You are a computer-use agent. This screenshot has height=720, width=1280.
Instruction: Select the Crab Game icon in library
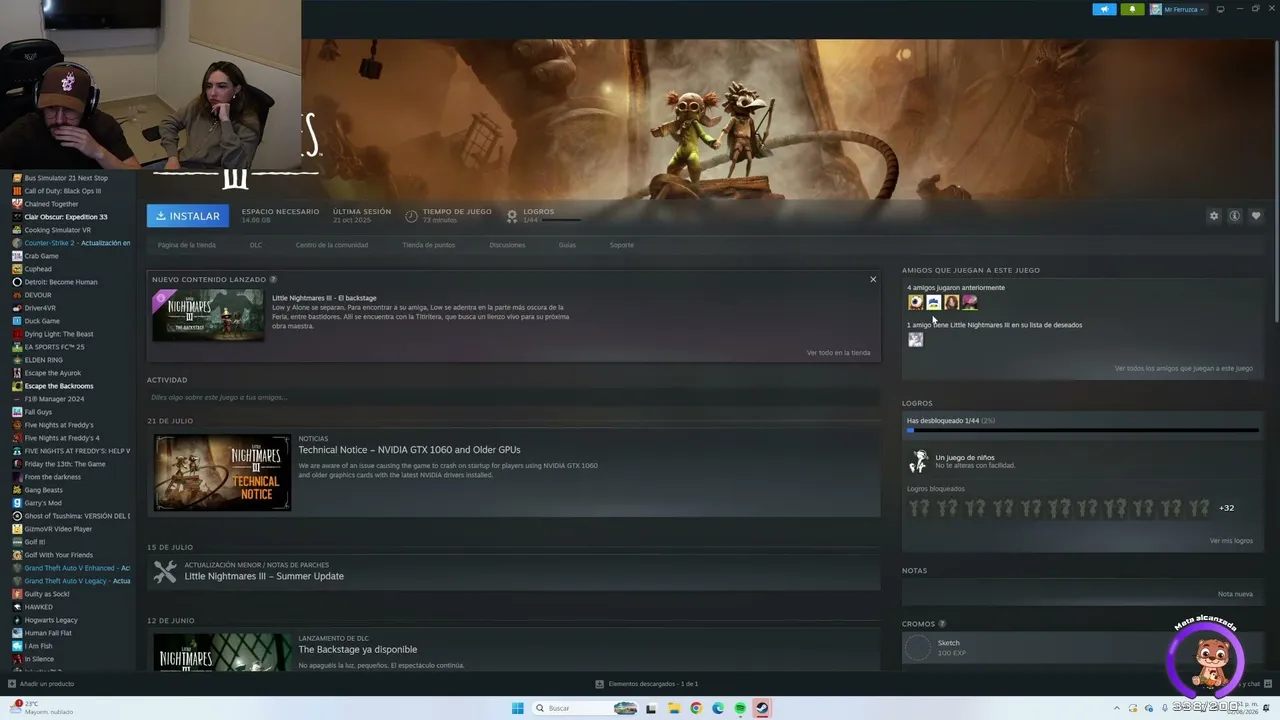tap(17, 256)
